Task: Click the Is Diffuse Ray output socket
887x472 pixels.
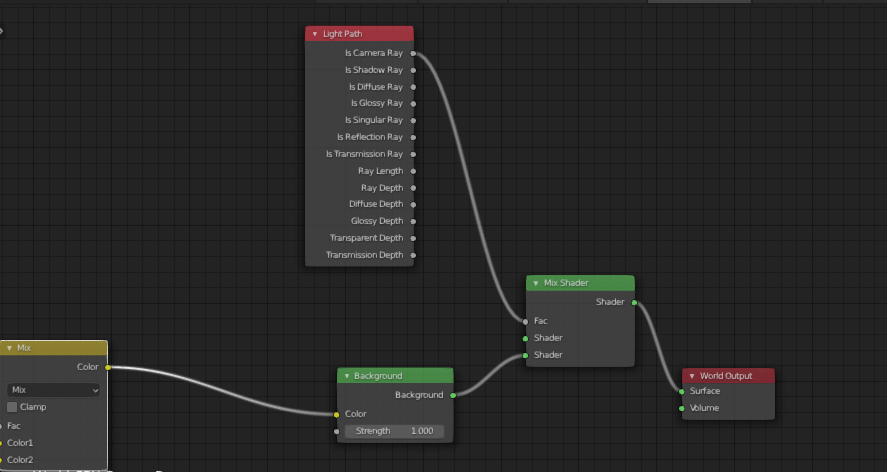Action: coord(414,87)
